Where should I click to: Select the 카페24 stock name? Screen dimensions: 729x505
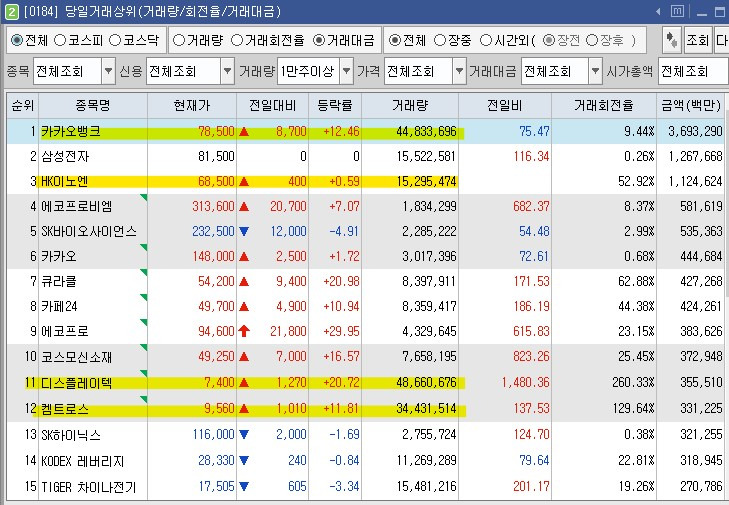point(59,306)
